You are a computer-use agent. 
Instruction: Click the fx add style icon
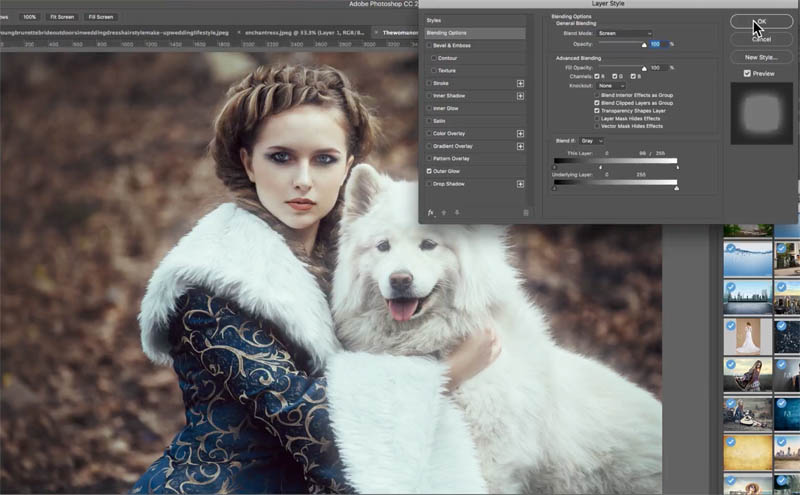431,213
